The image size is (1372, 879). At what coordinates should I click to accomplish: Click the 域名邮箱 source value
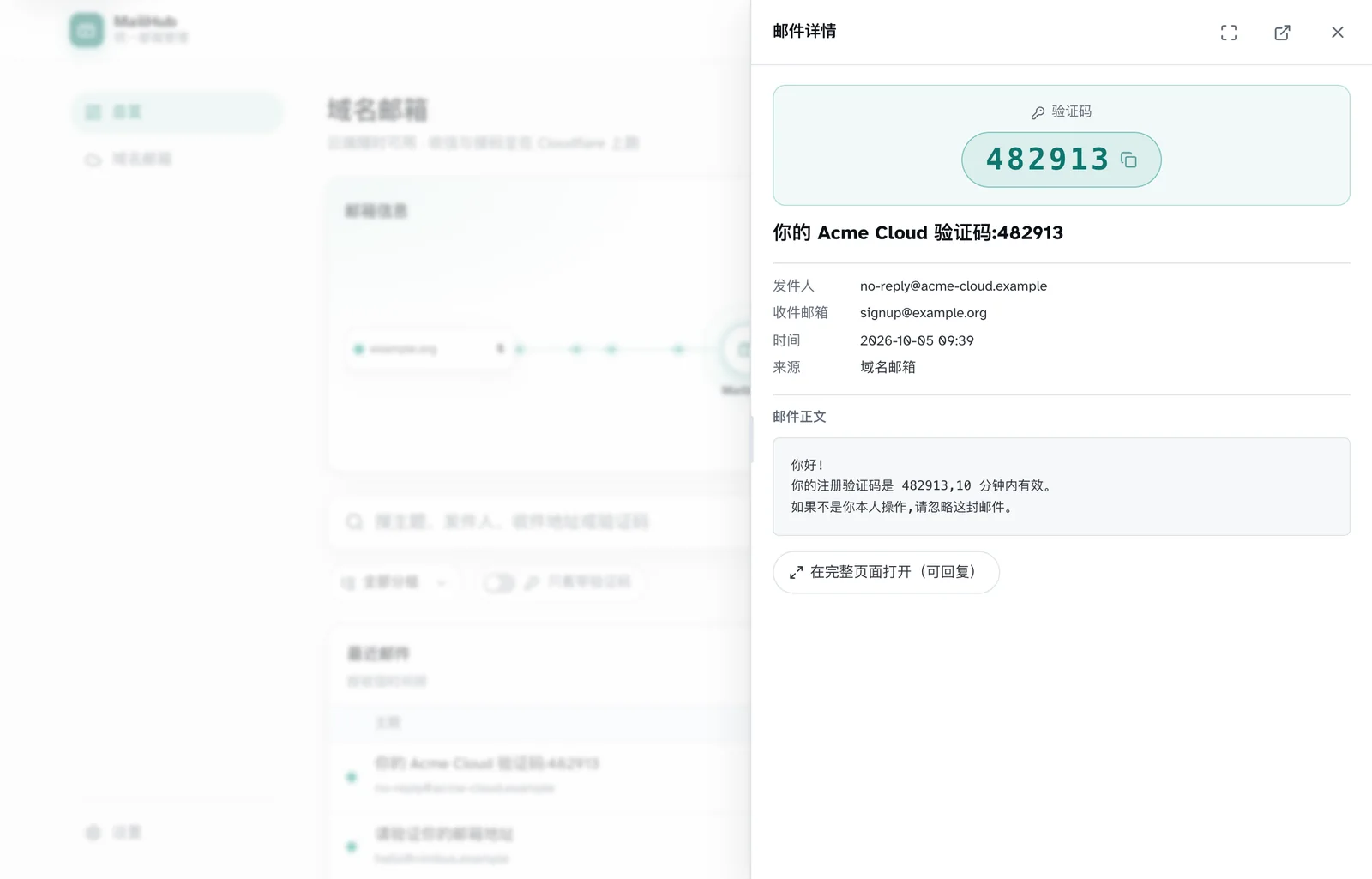(888, 367)
